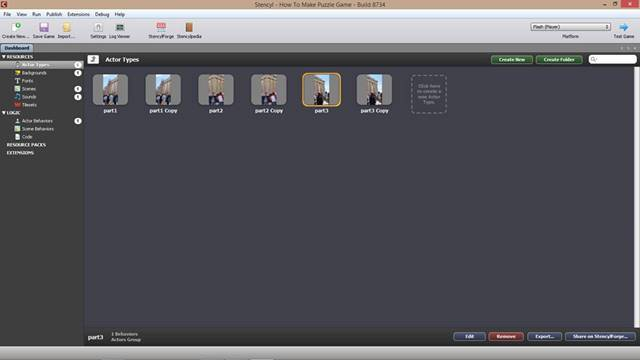Click the green Create Folder button
Image resolution: width=640 pixels, height=360 pixels.
pyautogui.click(x=559, y=60)
